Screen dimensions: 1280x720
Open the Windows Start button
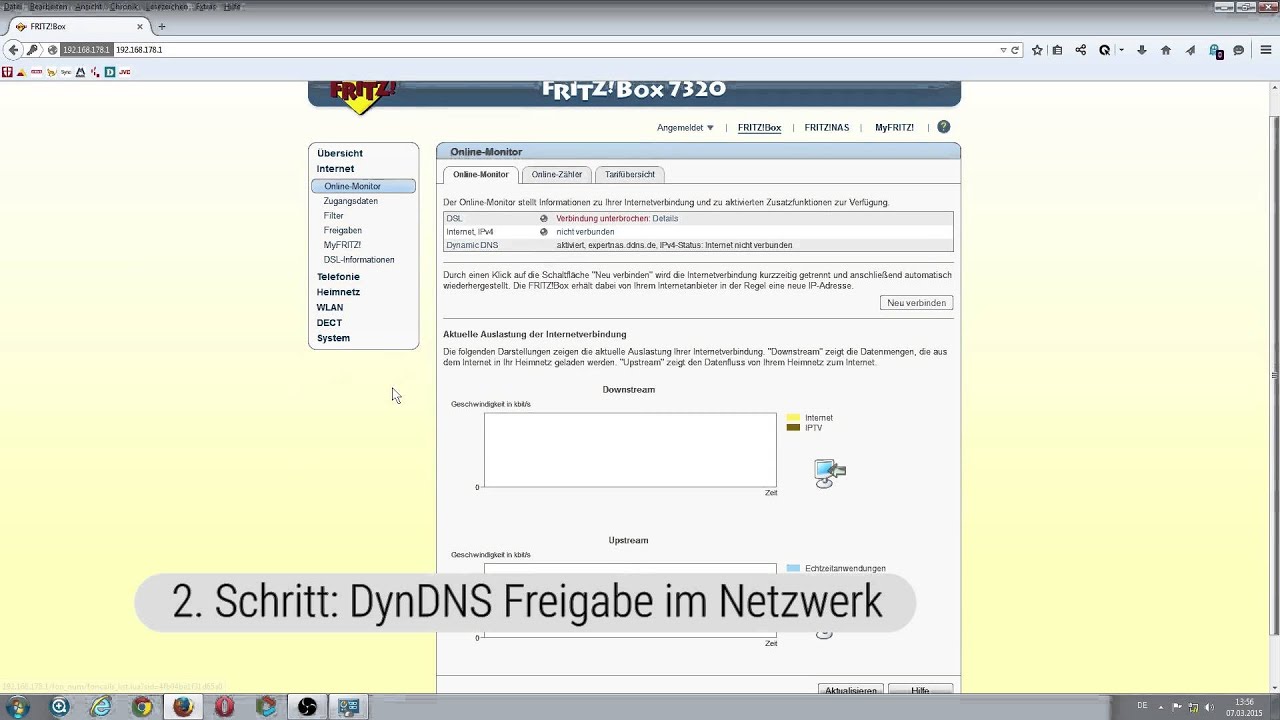(x=18, y=707)
